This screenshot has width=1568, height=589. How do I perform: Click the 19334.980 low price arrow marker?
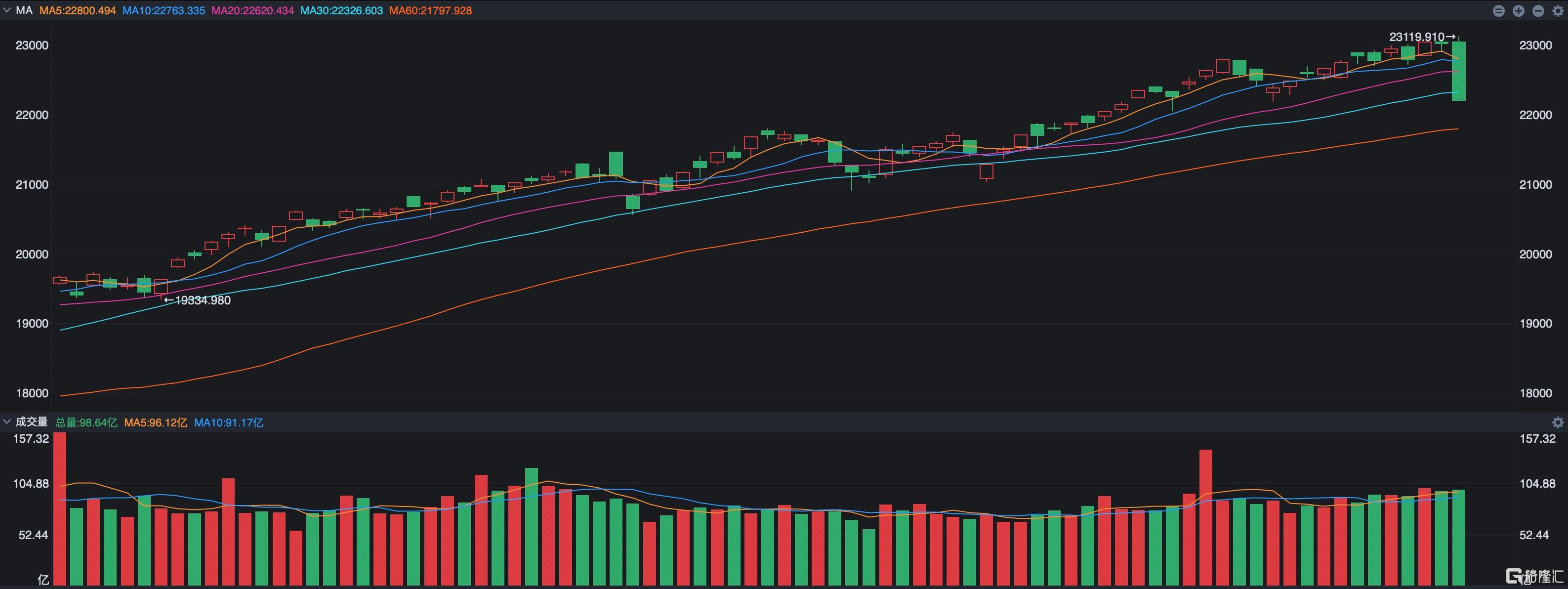coord(198,300)
